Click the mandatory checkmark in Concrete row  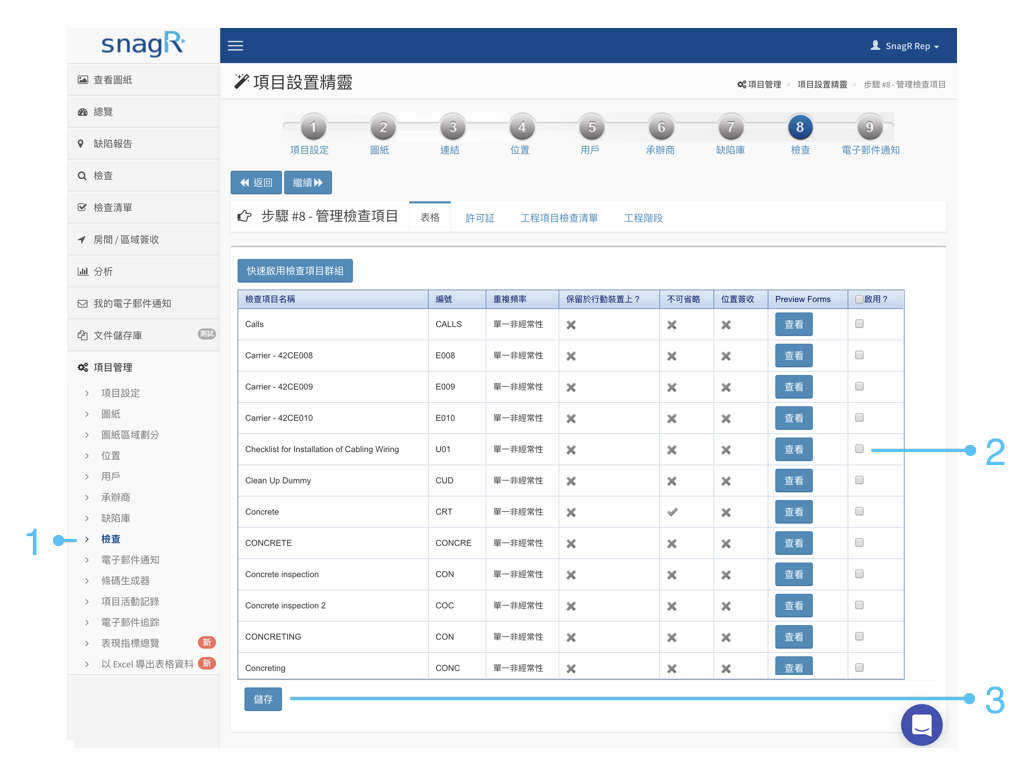[672, 512]
